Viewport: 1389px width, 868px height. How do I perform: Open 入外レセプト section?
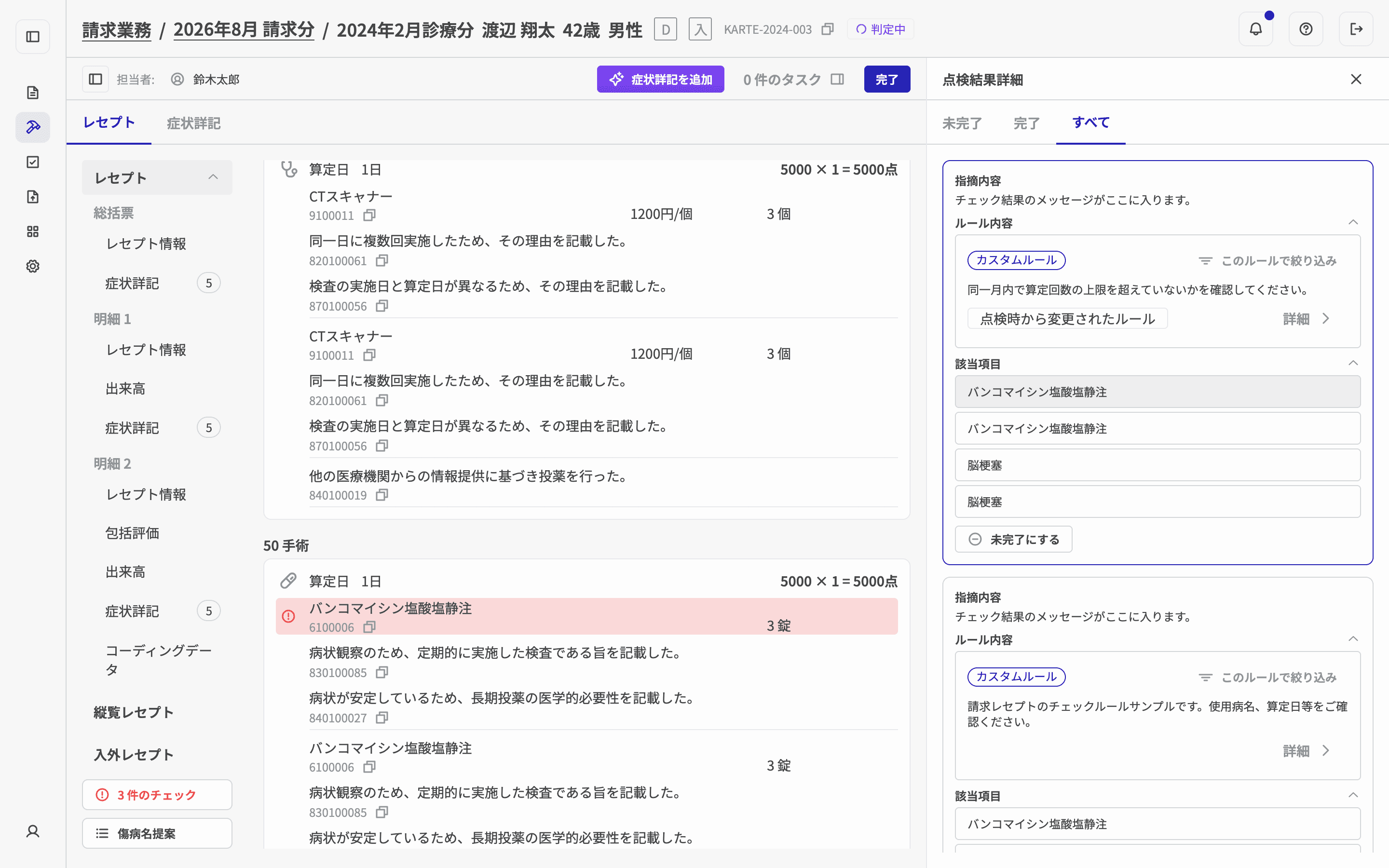tap(134, 755)
